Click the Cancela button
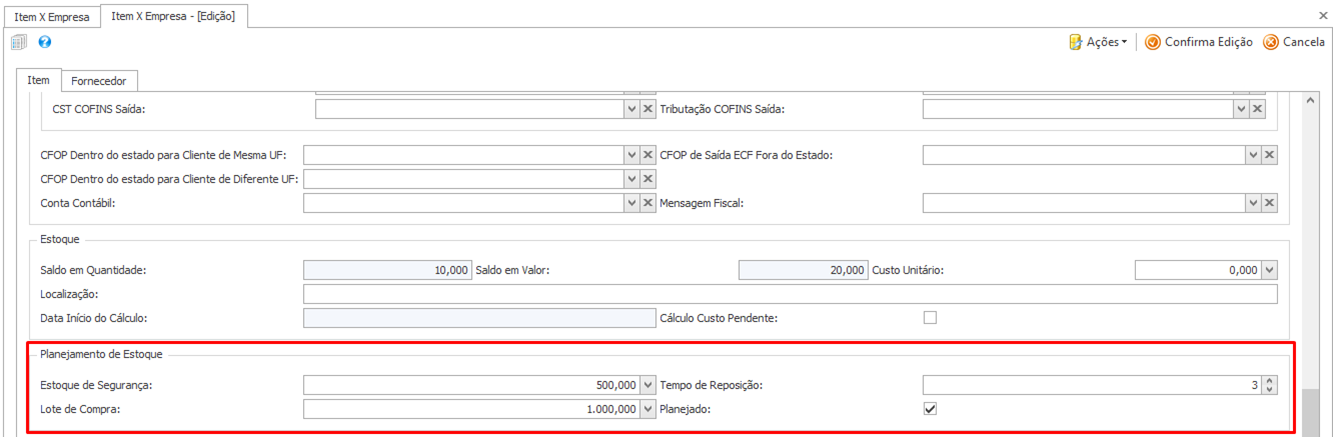This screenshot has width=1334, height=438. click(1294, 42)
